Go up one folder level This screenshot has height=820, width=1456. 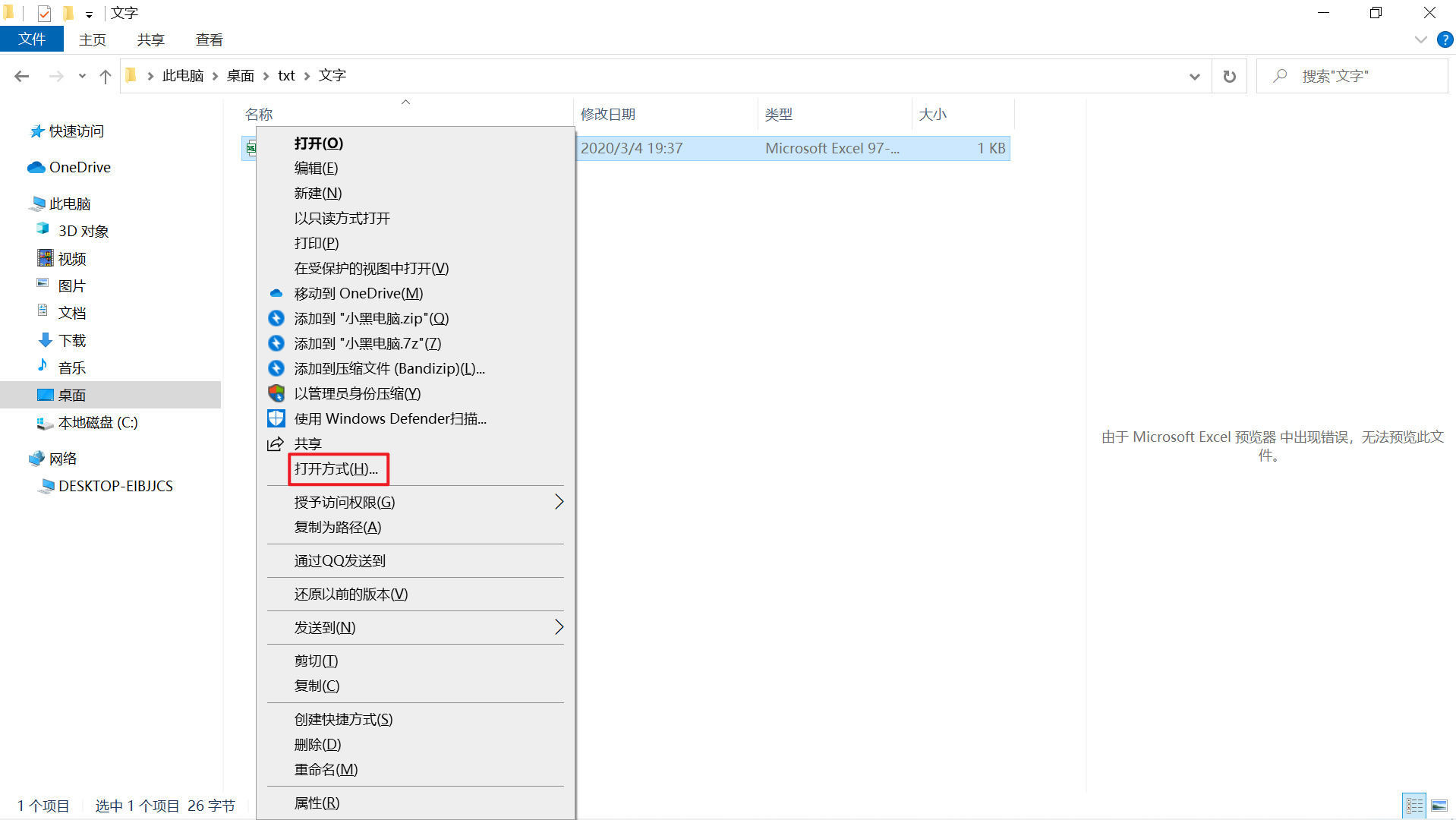pyautogui.click(x=106, y=76)
